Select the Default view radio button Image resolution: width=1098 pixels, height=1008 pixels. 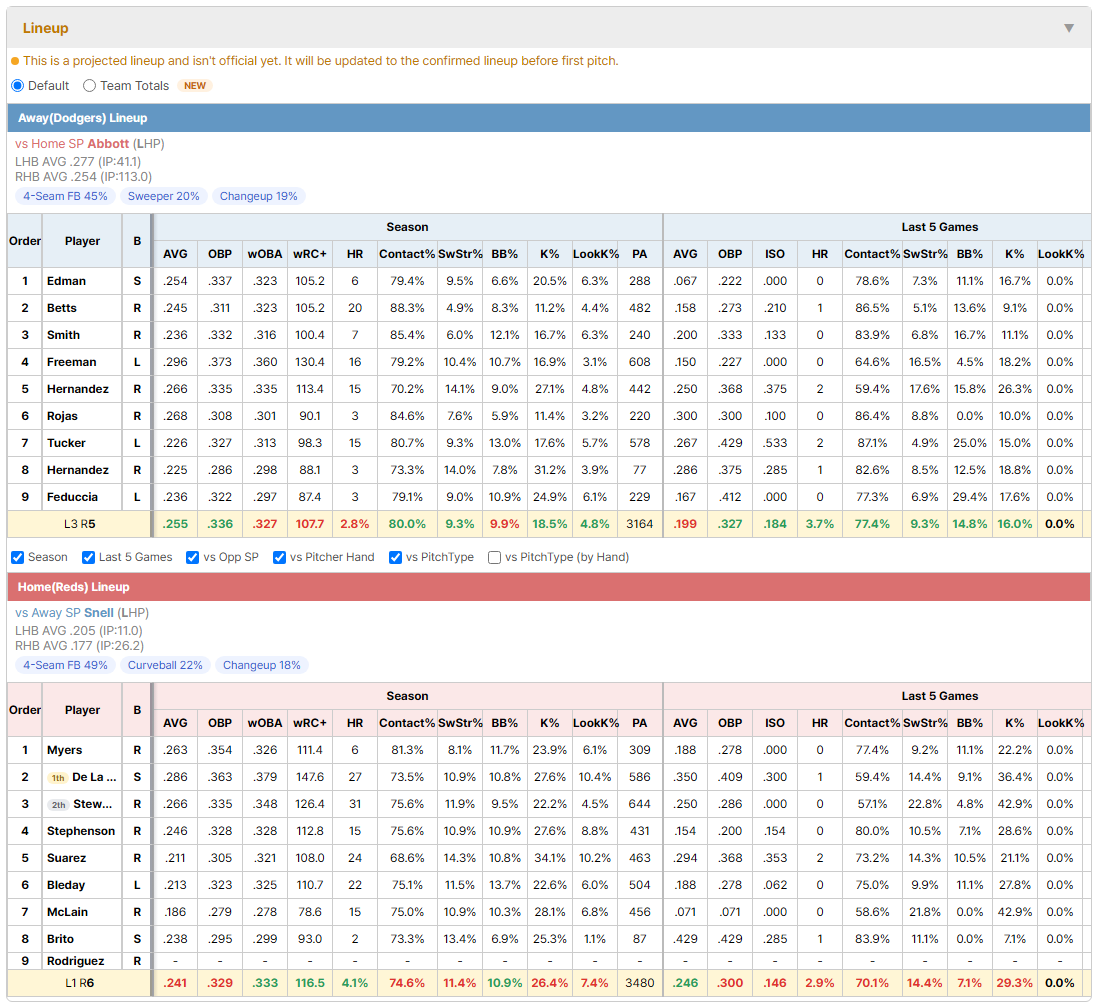(18, 85)
